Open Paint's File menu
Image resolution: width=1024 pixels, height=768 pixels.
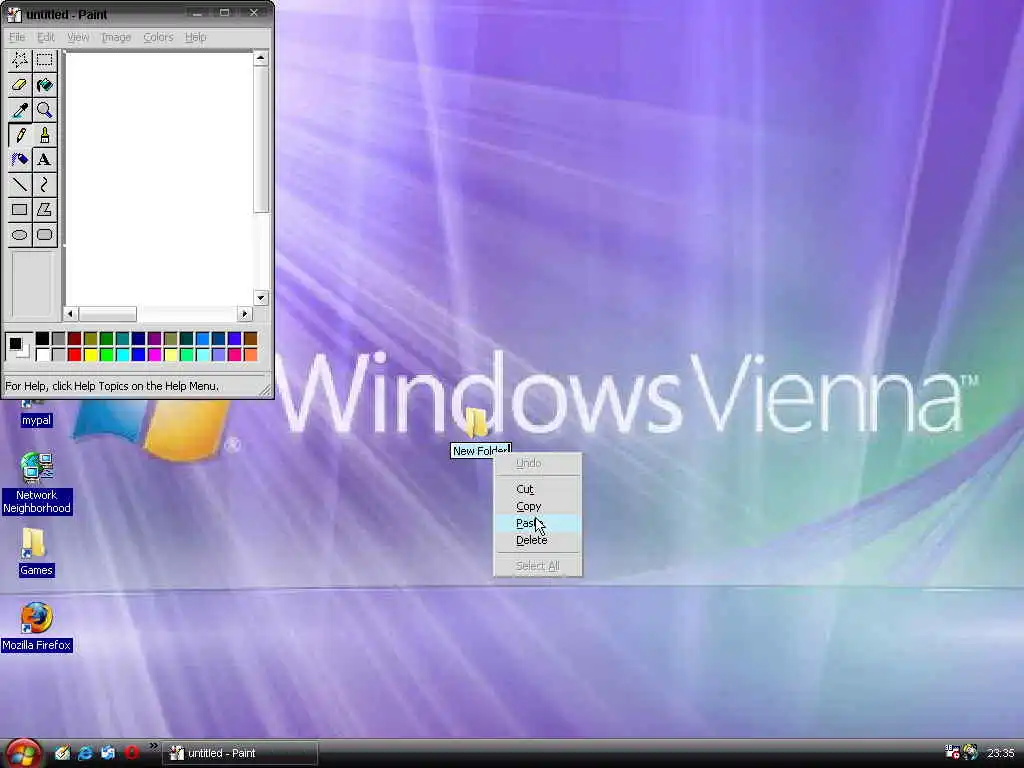point(17,37)
